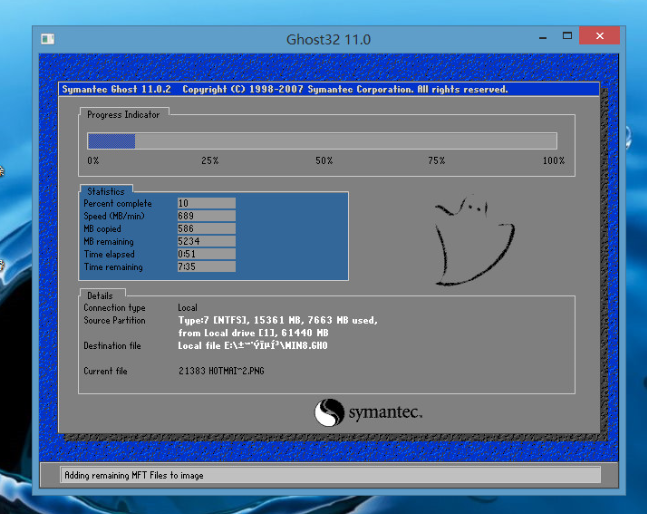Click the MB remaining label
This screenshot has height=514, width=647.
[109, 242]
